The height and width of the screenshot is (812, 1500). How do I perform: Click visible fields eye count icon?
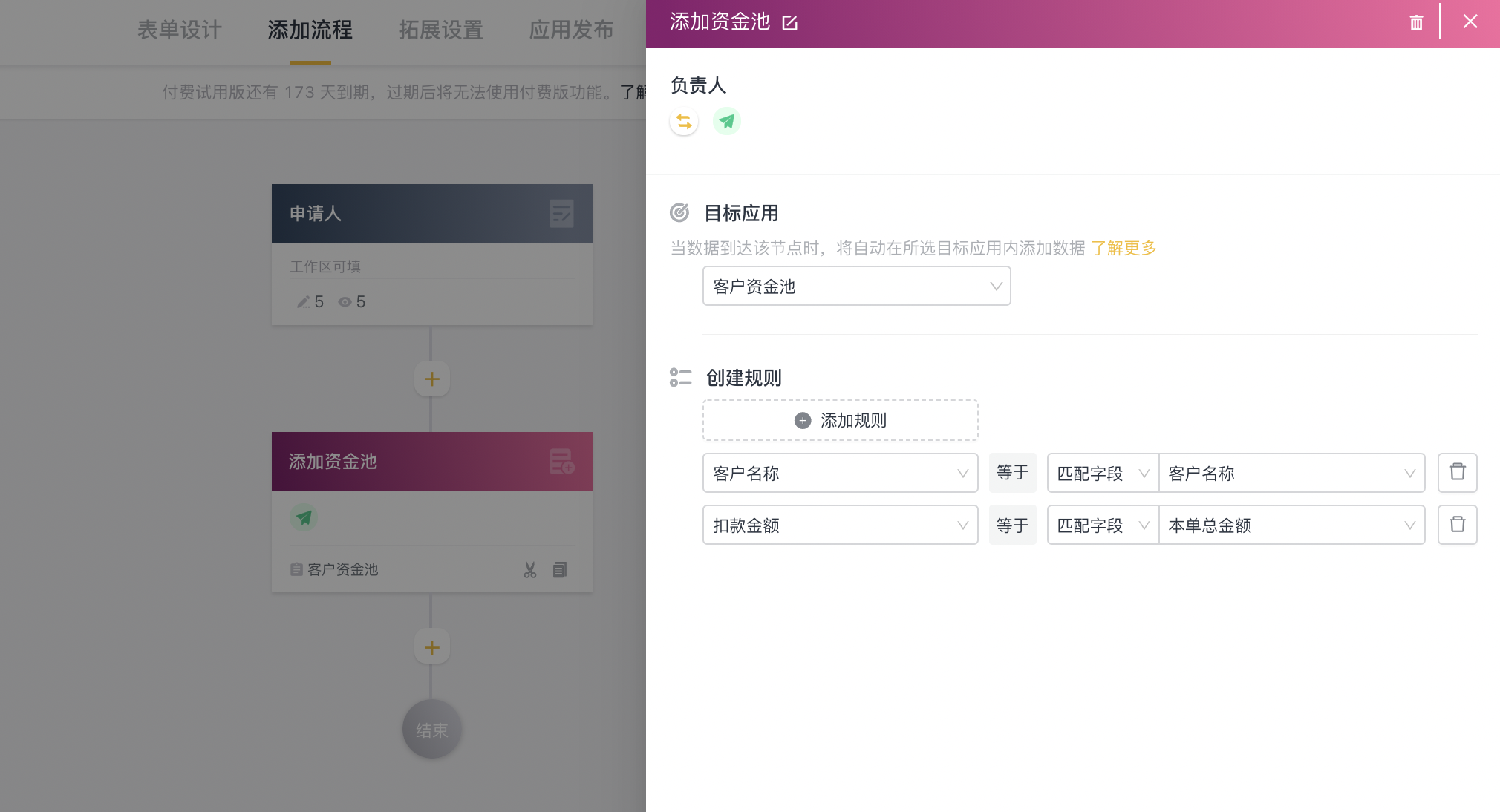pyautogui.click(x=345, y=302)
